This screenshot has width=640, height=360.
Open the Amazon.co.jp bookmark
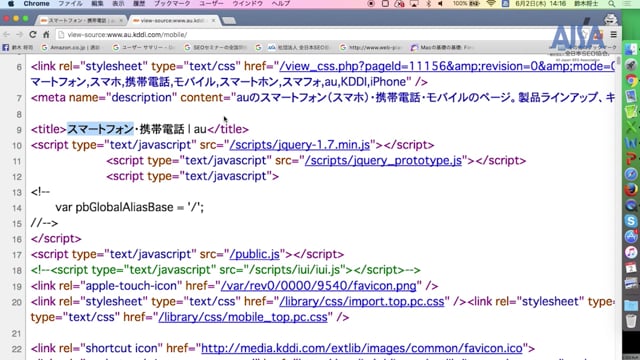point(71,47)
